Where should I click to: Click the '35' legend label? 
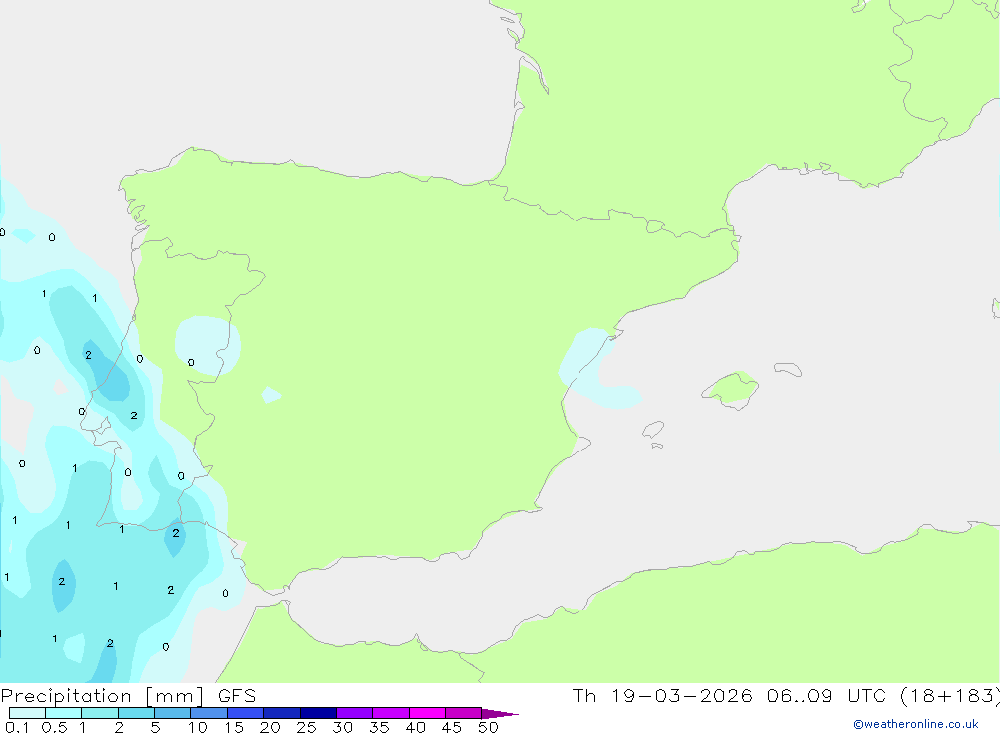(379, 727)
